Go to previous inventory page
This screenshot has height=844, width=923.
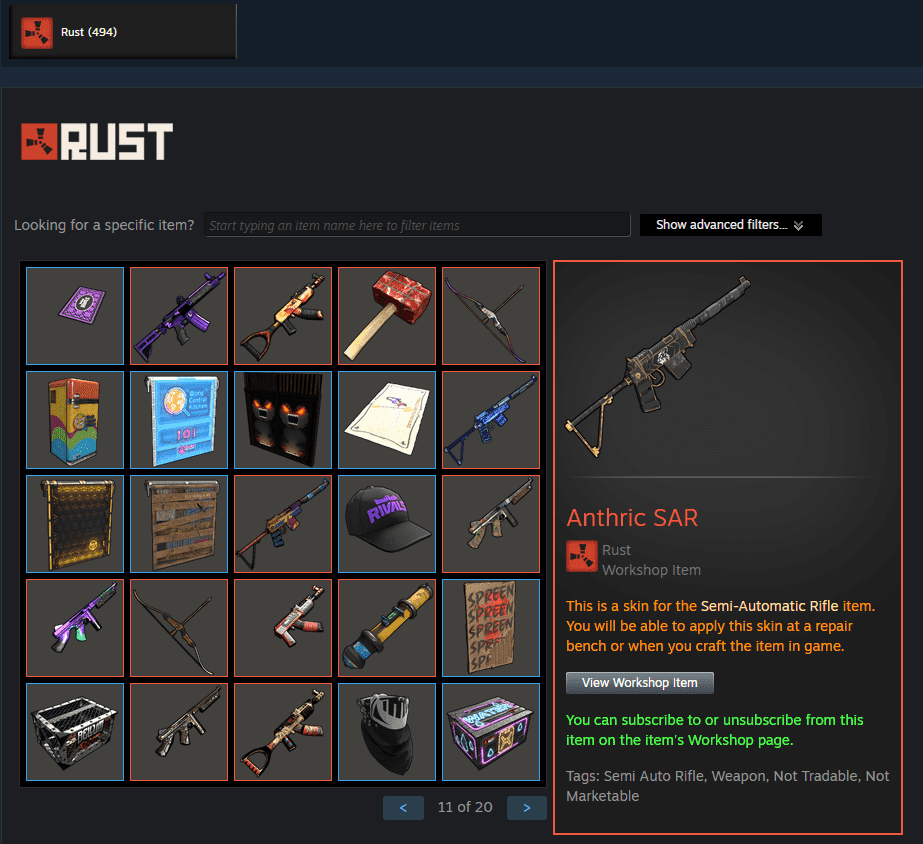[403, 808]
